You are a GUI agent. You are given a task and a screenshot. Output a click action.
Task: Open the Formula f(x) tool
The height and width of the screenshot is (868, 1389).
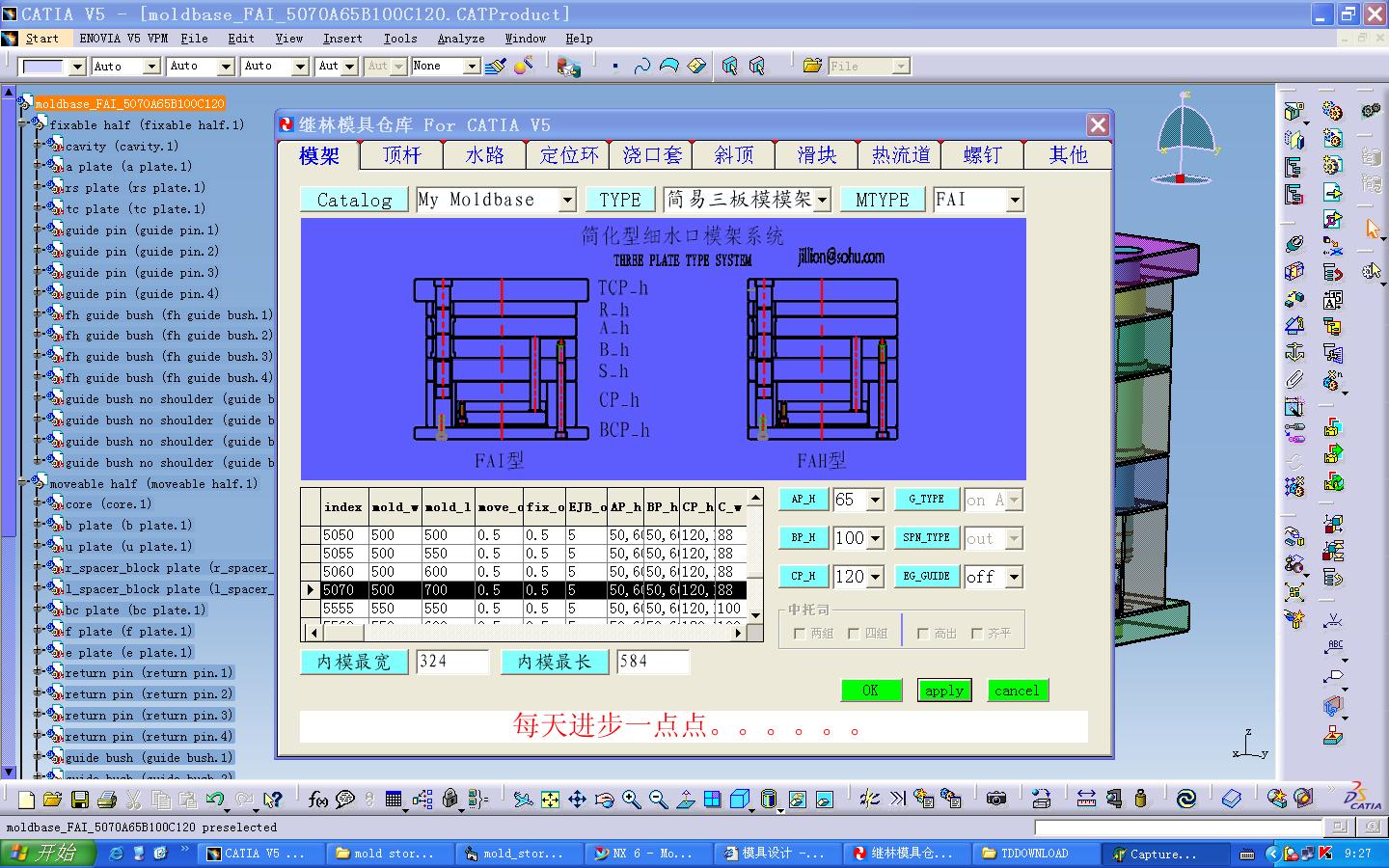[317, 799]
